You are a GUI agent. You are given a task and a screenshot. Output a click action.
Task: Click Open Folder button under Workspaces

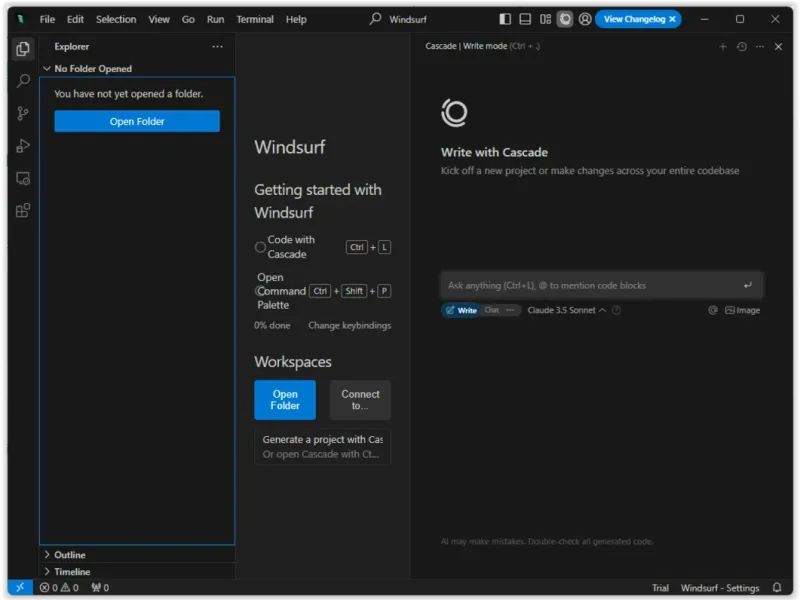[285, 400]
